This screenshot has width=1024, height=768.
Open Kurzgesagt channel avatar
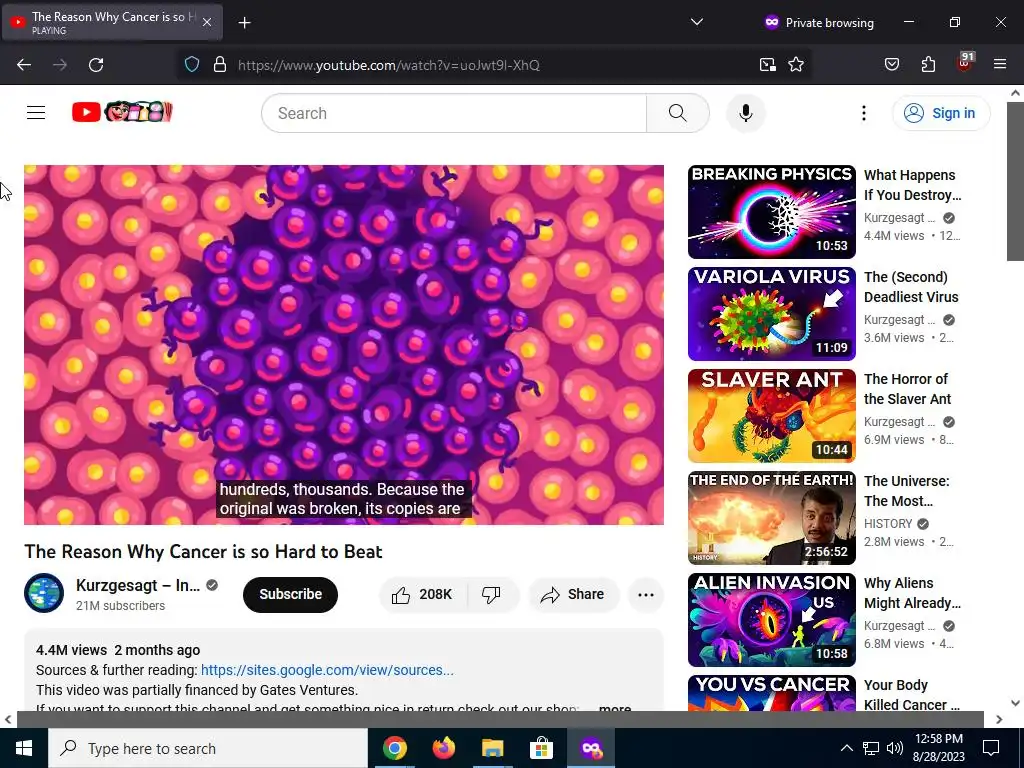(44, 593)
